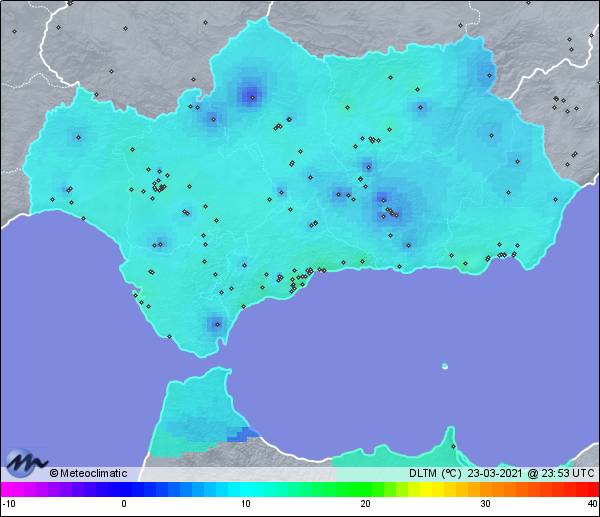Viewport: 600px width, 517px height.
Task: Select the station in the blue spot of western Huelva province
Action: coord(78,137)
